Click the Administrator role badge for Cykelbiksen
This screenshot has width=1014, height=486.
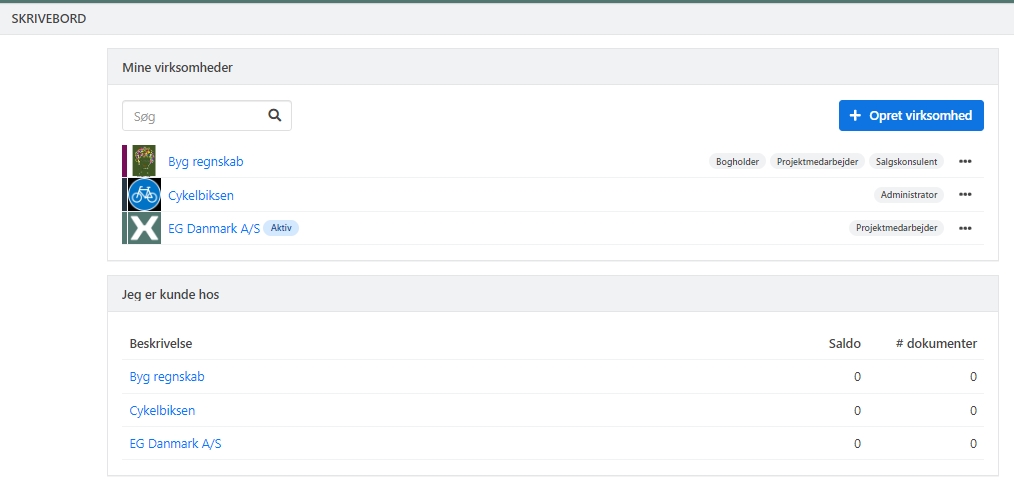click(x=908, y=195)
